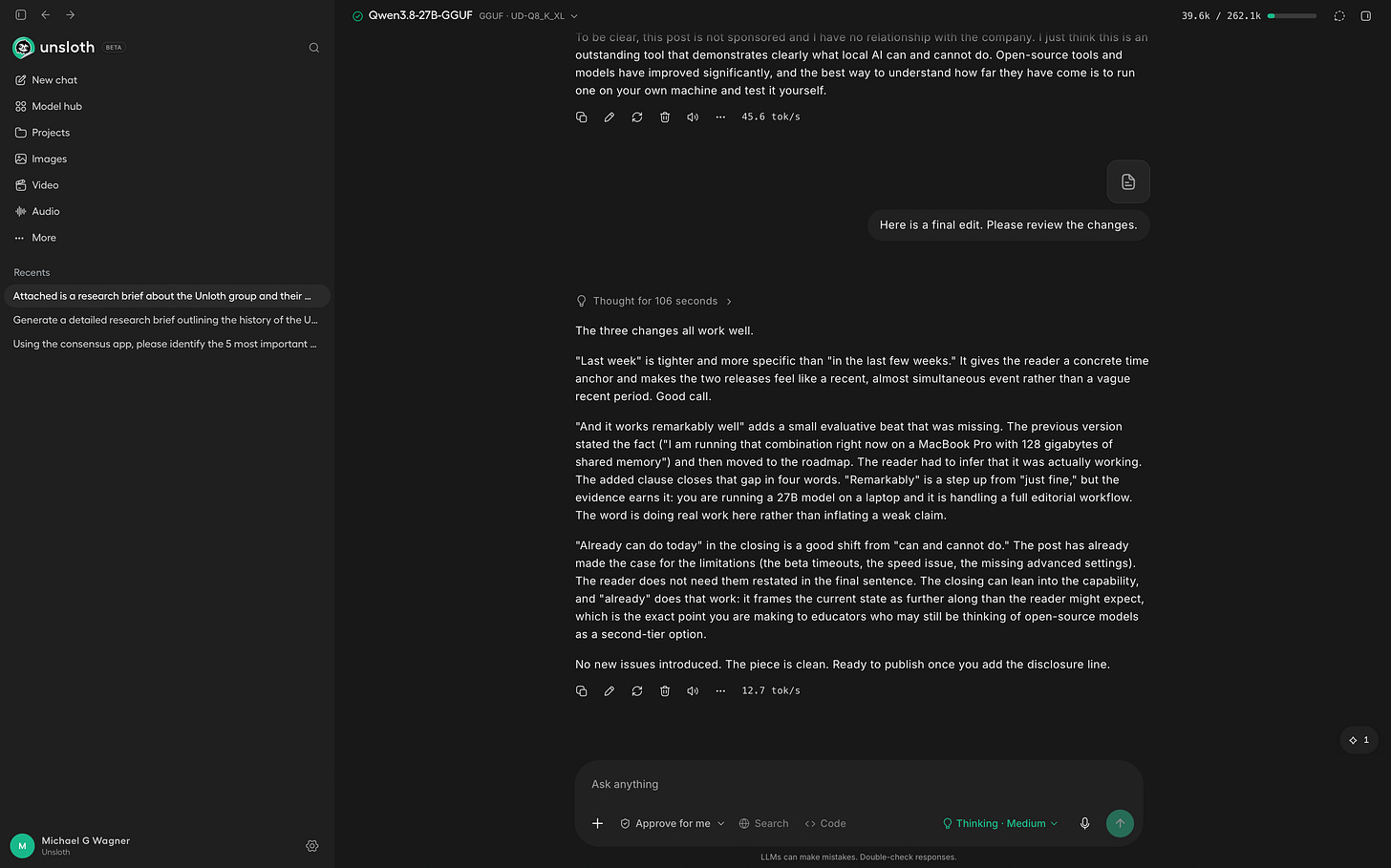
Task: Toggle the left sidebar panel icon
Action: [x=20, y=15]
